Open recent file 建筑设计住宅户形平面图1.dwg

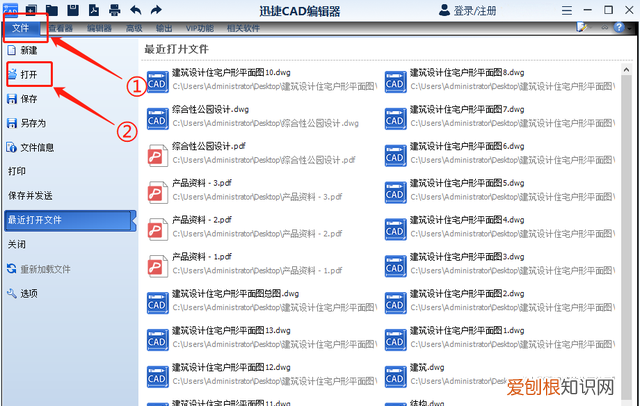coord(500,337)
